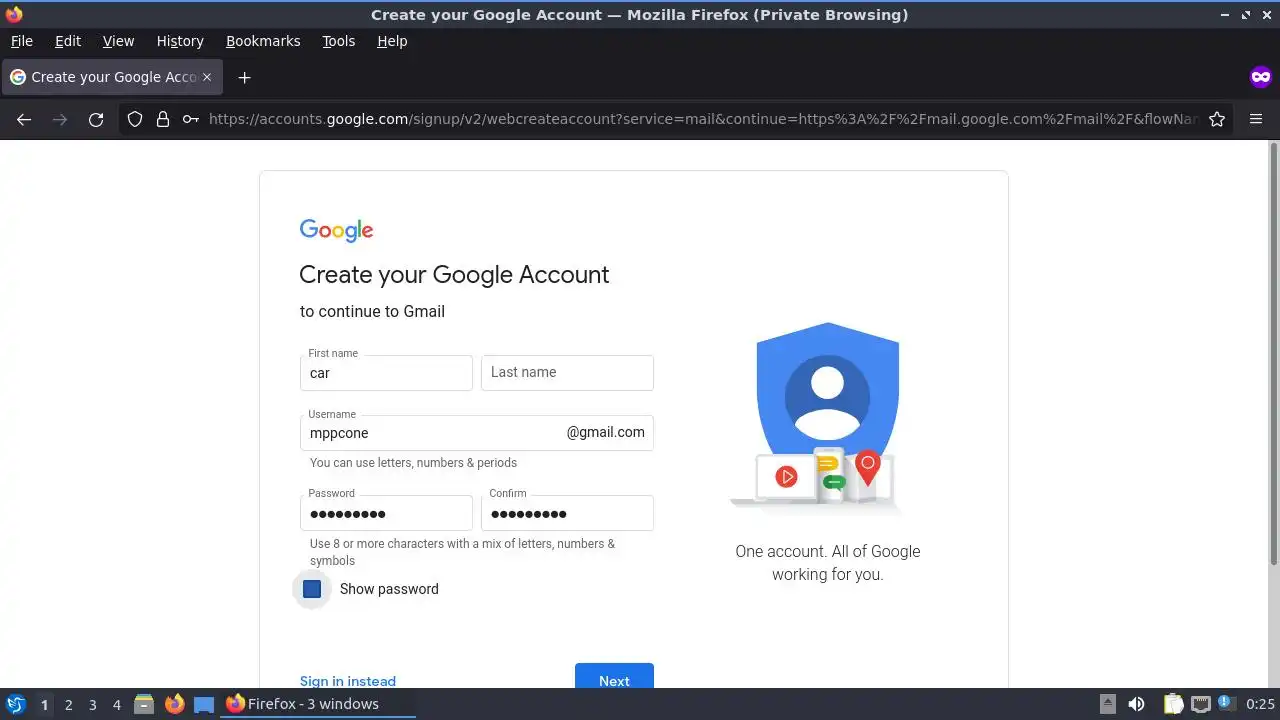Switch to workspace 4

pyautogui.click(x=116, y=705)
